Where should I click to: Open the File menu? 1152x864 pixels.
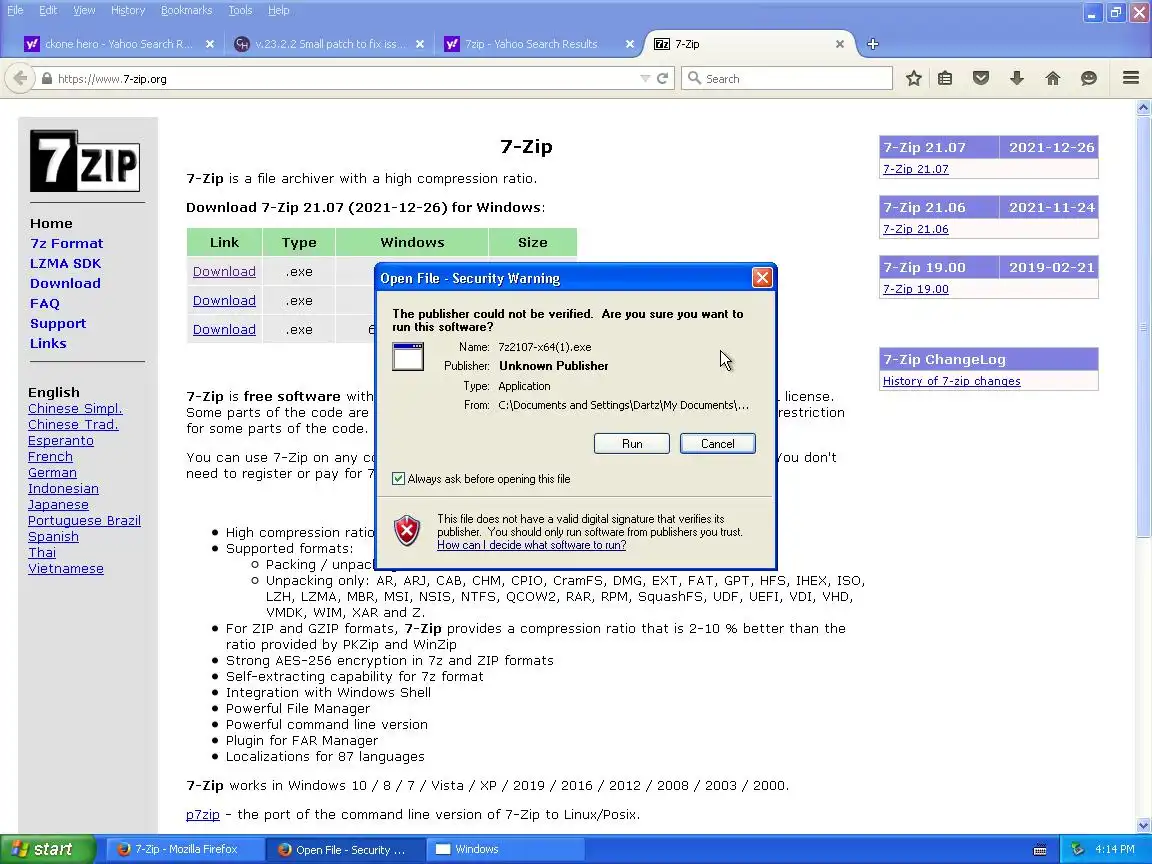(15, 10)
